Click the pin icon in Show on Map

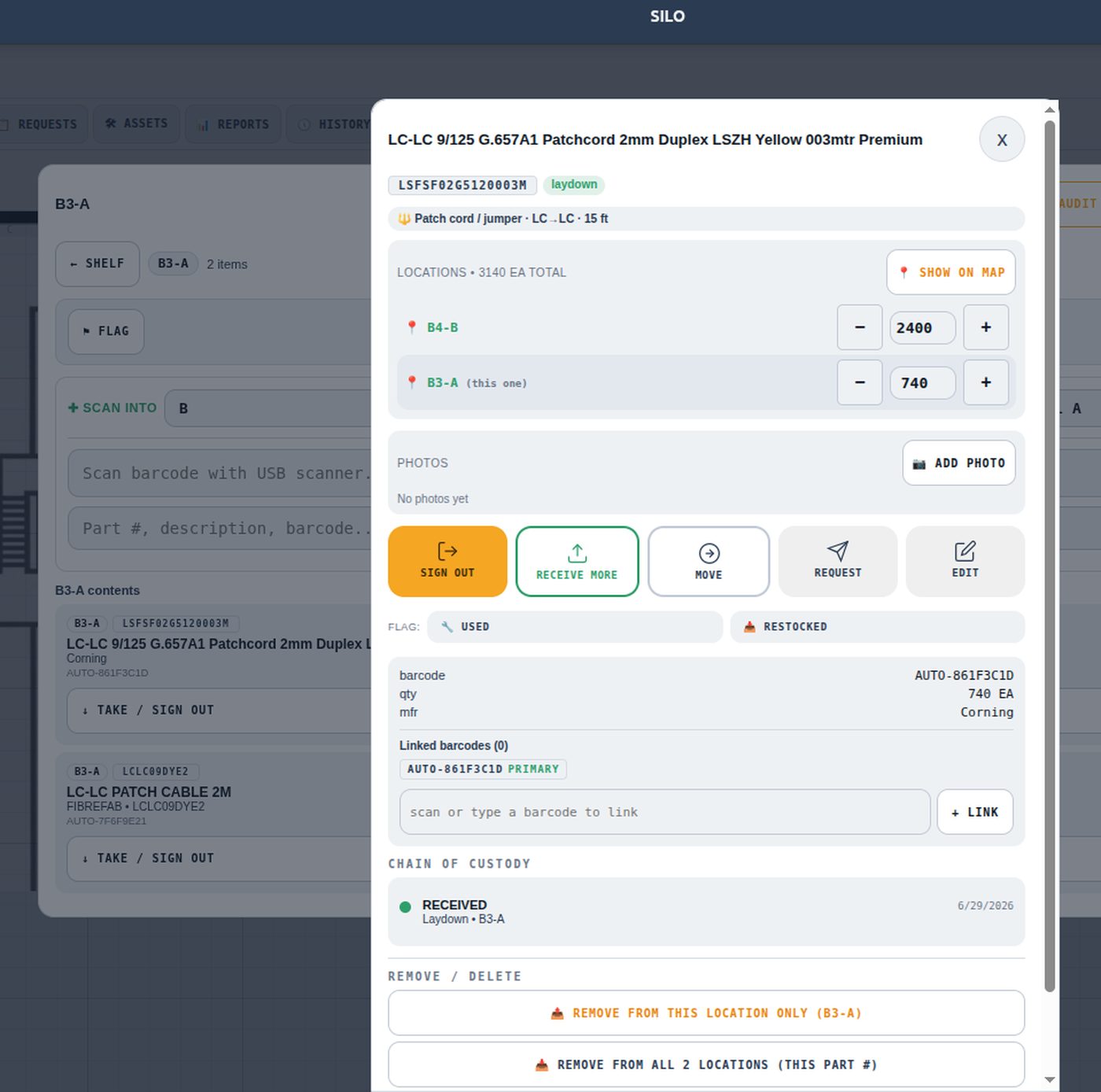[x=904, y=272]
